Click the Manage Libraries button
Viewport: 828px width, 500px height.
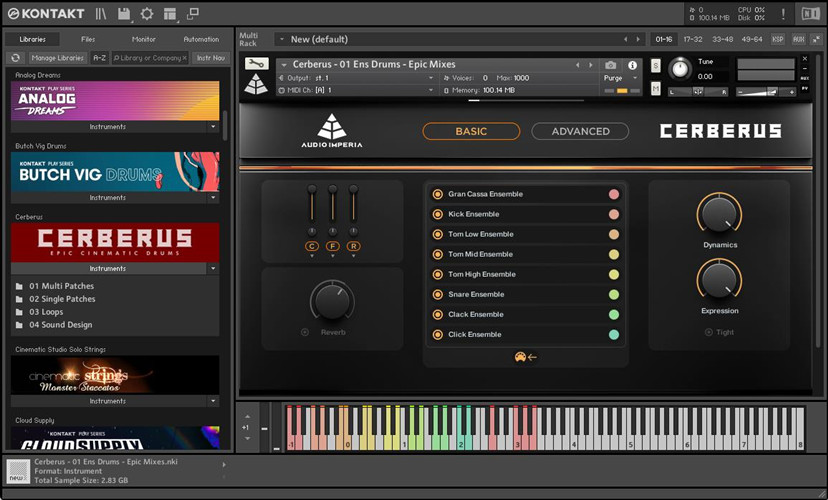[x=57, y=58]
